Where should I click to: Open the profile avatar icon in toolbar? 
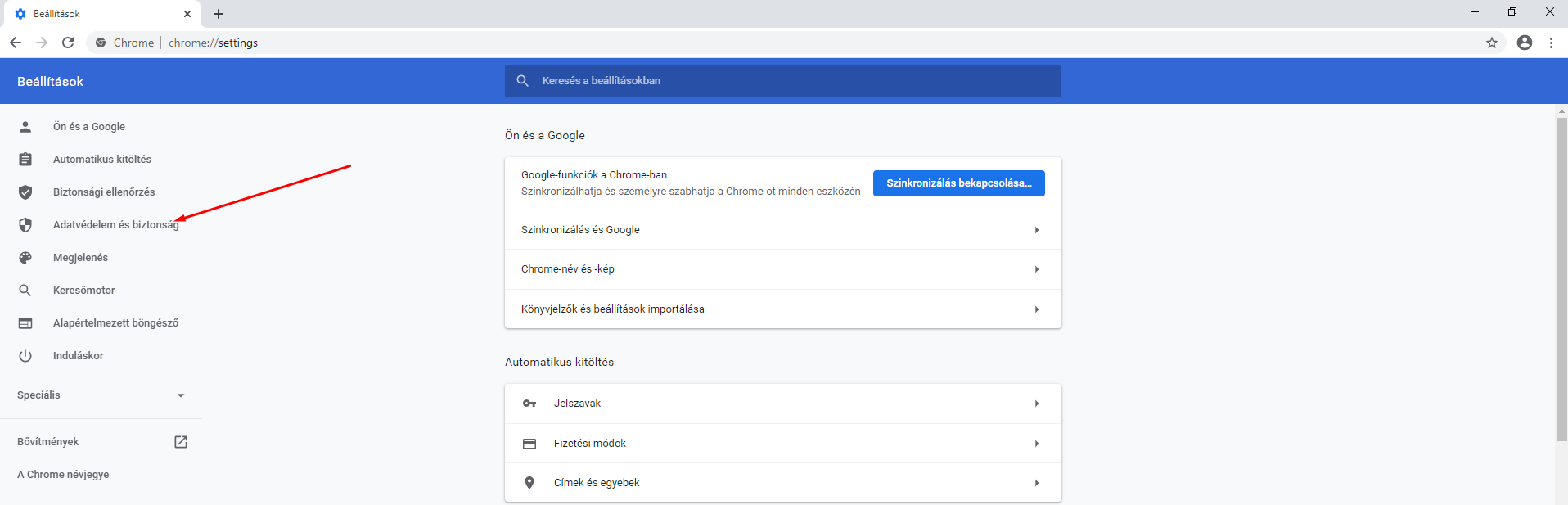[1524, 43]
